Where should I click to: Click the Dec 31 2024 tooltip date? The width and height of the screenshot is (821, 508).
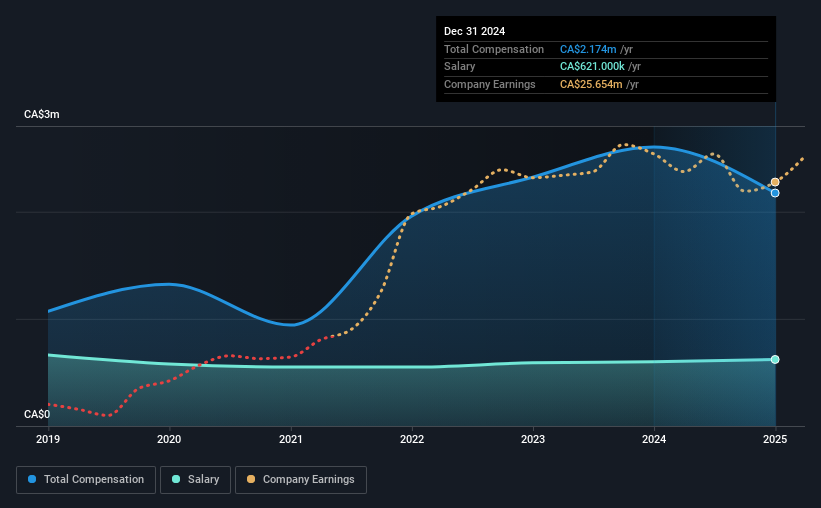(x=474, y=31)
